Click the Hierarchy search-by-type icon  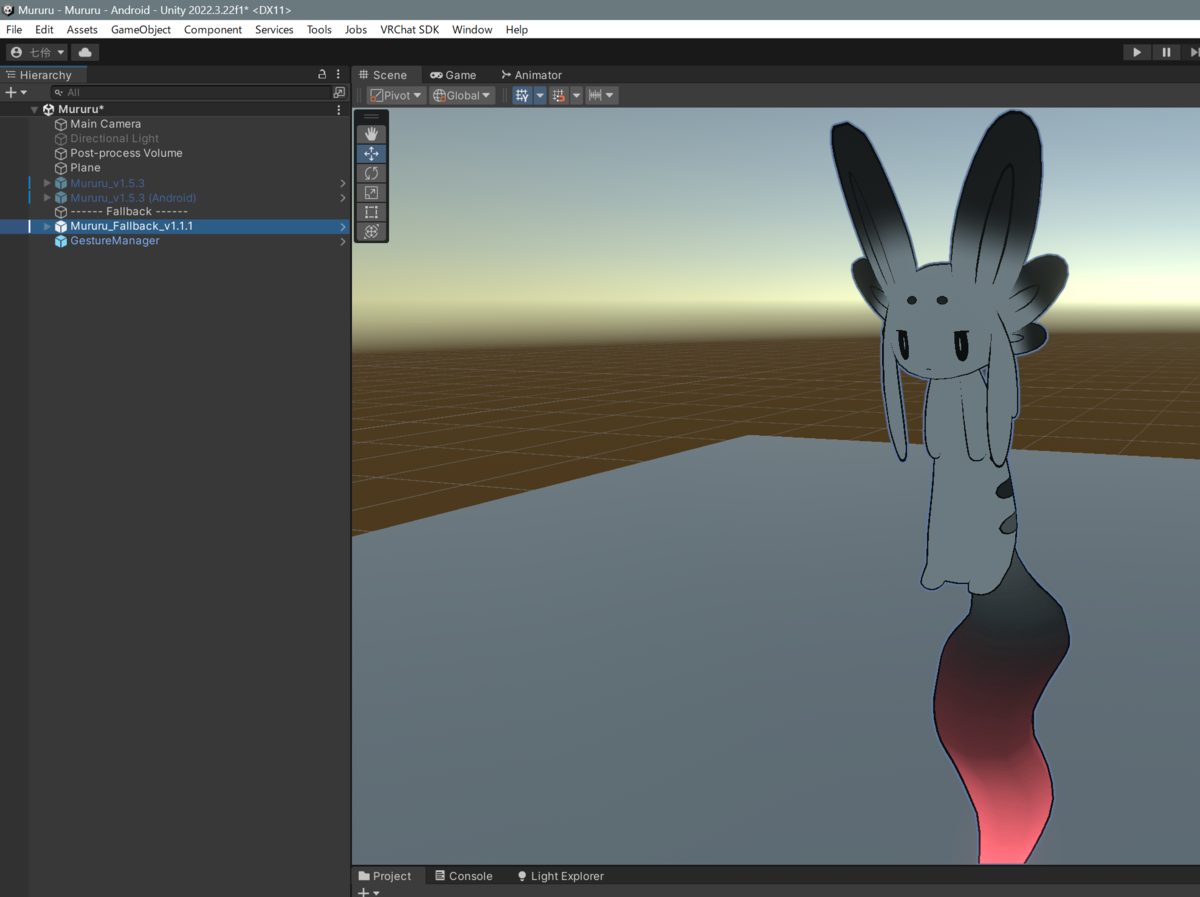339,92
